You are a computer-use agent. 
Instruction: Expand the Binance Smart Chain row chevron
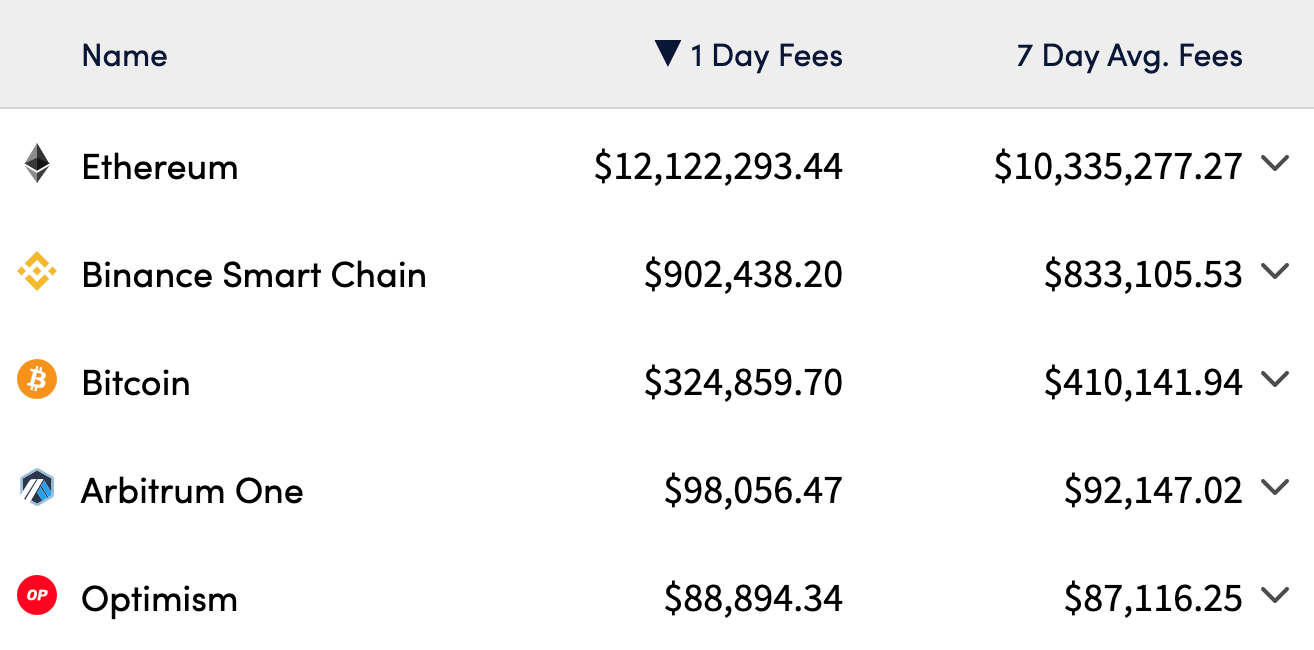pos(1274,272)
